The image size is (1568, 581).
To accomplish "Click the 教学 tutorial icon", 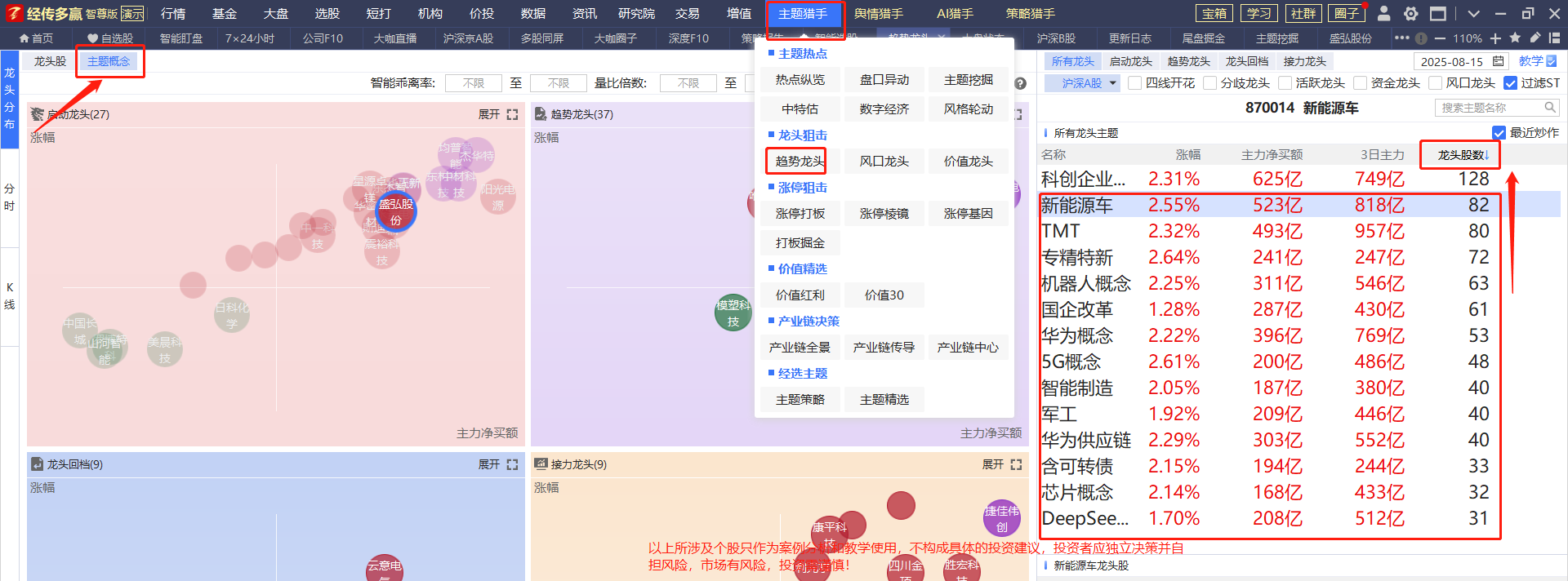I will [x=1551, y=61].
